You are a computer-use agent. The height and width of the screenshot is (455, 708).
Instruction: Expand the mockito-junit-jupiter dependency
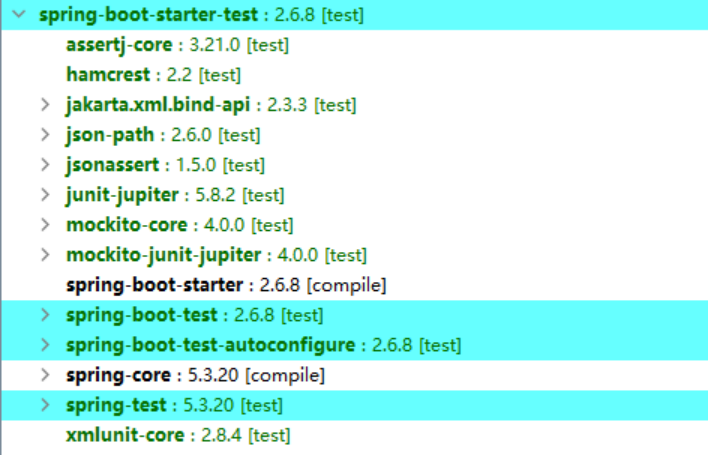tap(45, 255)
